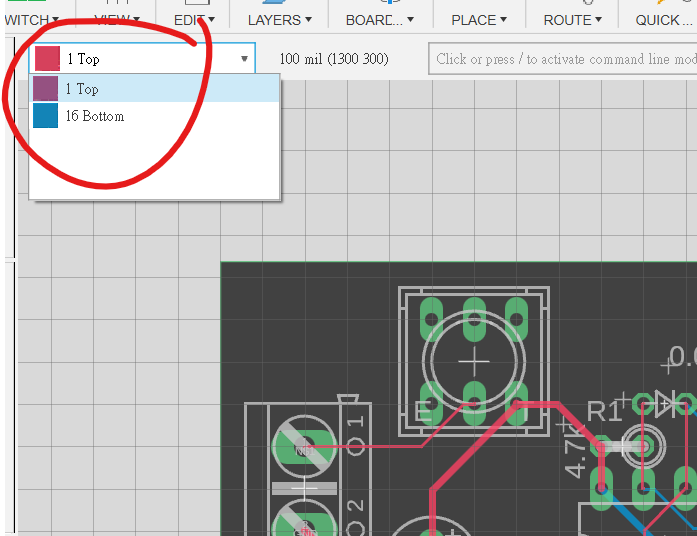This screenshot has width=697, height=536.
Task: Click the red current-layer color swatch
Action: [47, 60]
